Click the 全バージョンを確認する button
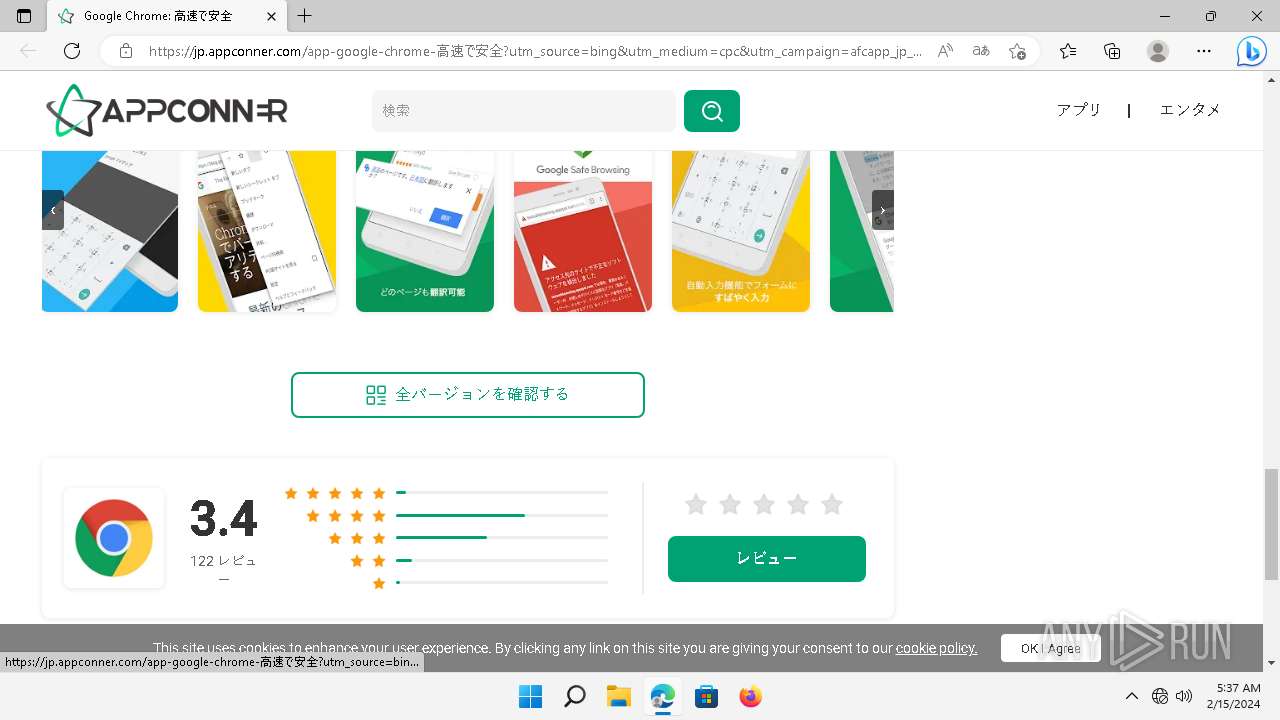This screenshot has height=720, width=1280. tap(468, 395)
